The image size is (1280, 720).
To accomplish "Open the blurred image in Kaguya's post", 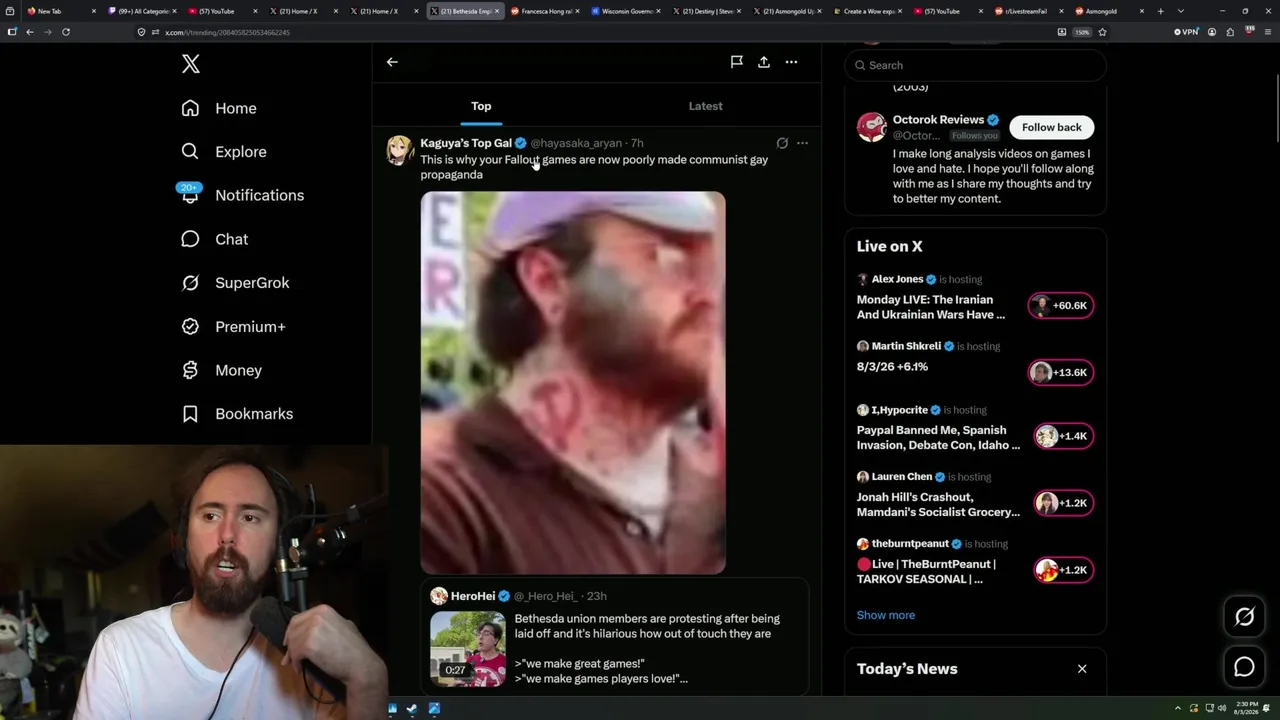I will coord(573,383).
